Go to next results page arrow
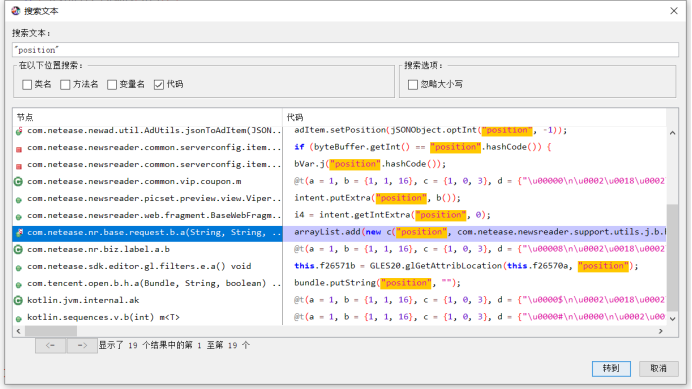 [82, 345]
